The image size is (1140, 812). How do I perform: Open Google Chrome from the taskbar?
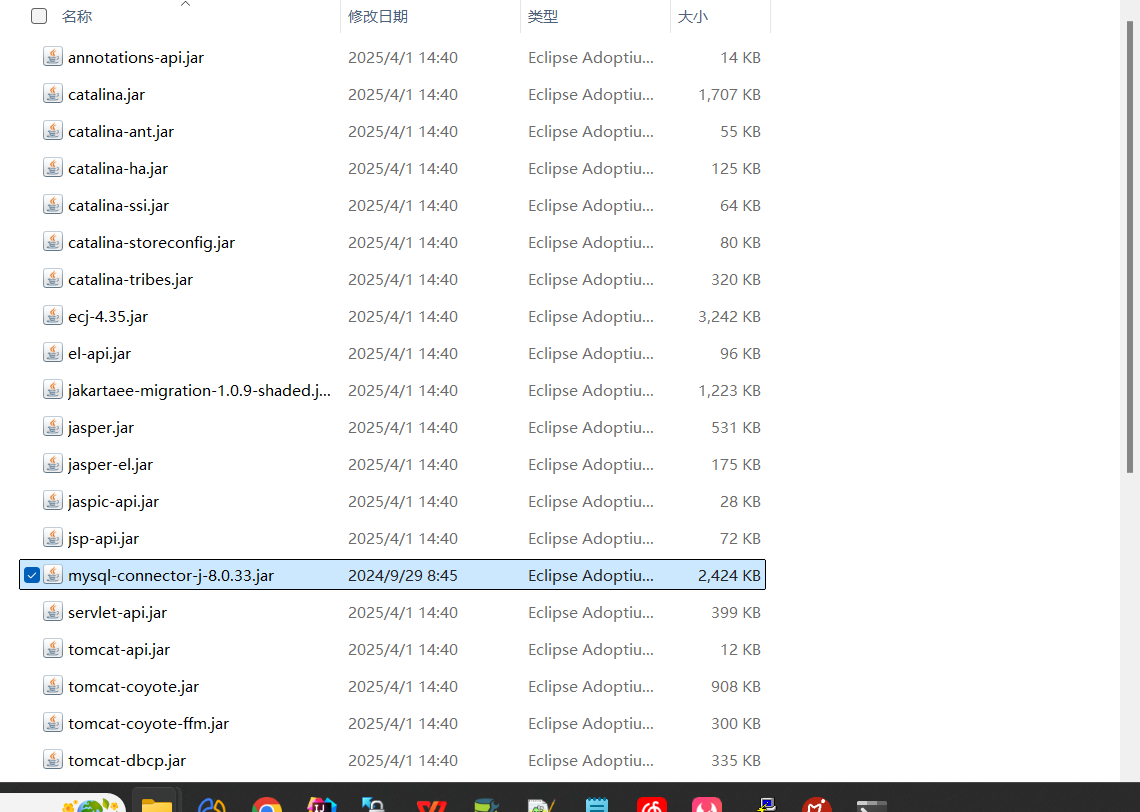[266, 805]
